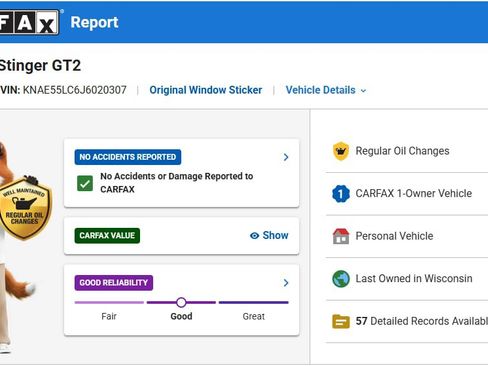488x366 pixels.
Task: Click the Regular Oil Changes shield icon
Action: 341,151
